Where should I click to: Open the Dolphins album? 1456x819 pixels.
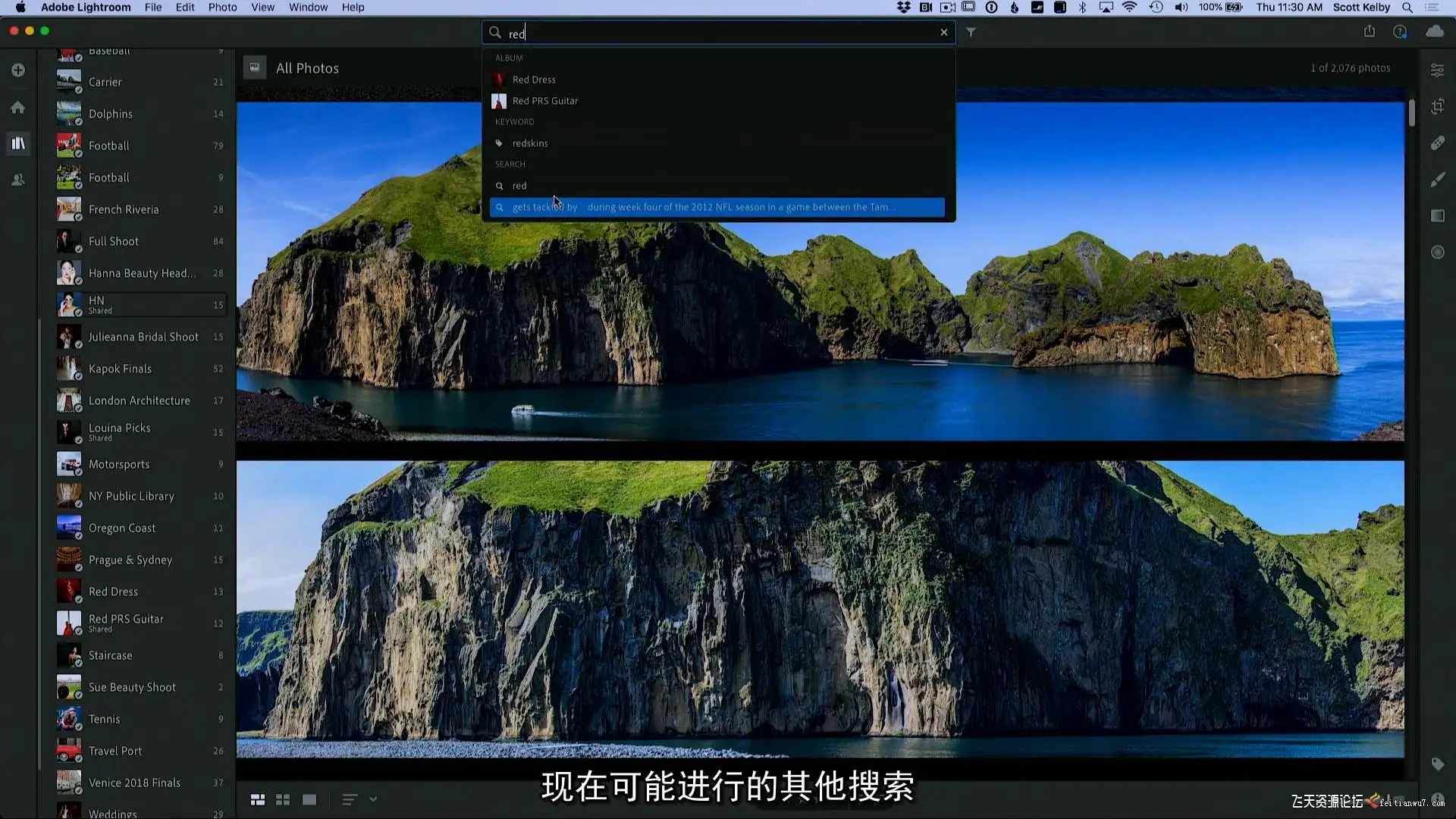[141, 114]
